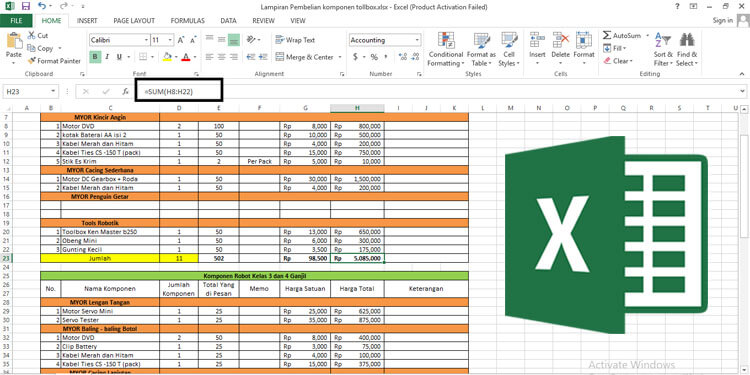Open the font name Calibri dropdown
The image size is (750, 375).
146,40
